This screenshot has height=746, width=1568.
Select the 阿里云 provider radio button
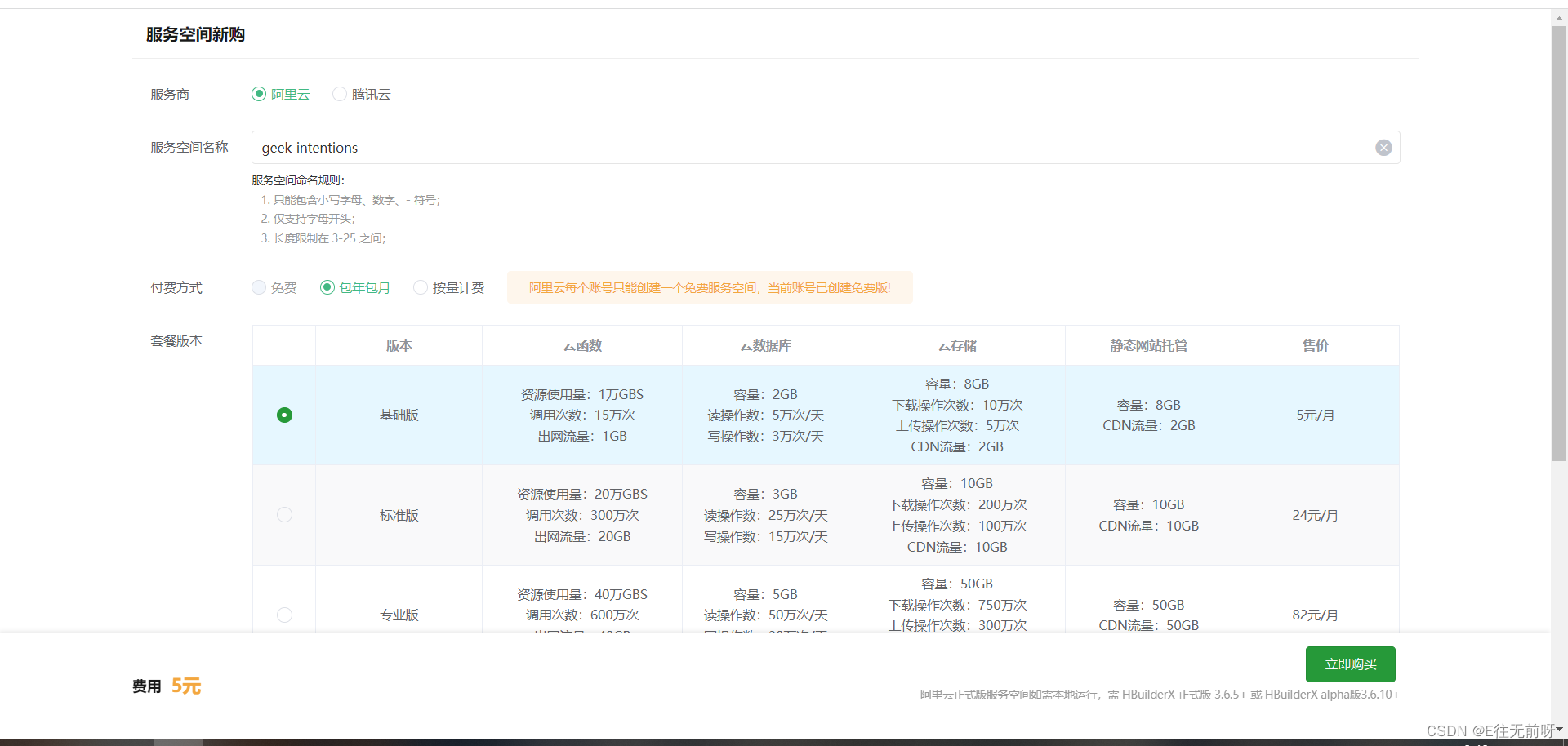point(259,94)
